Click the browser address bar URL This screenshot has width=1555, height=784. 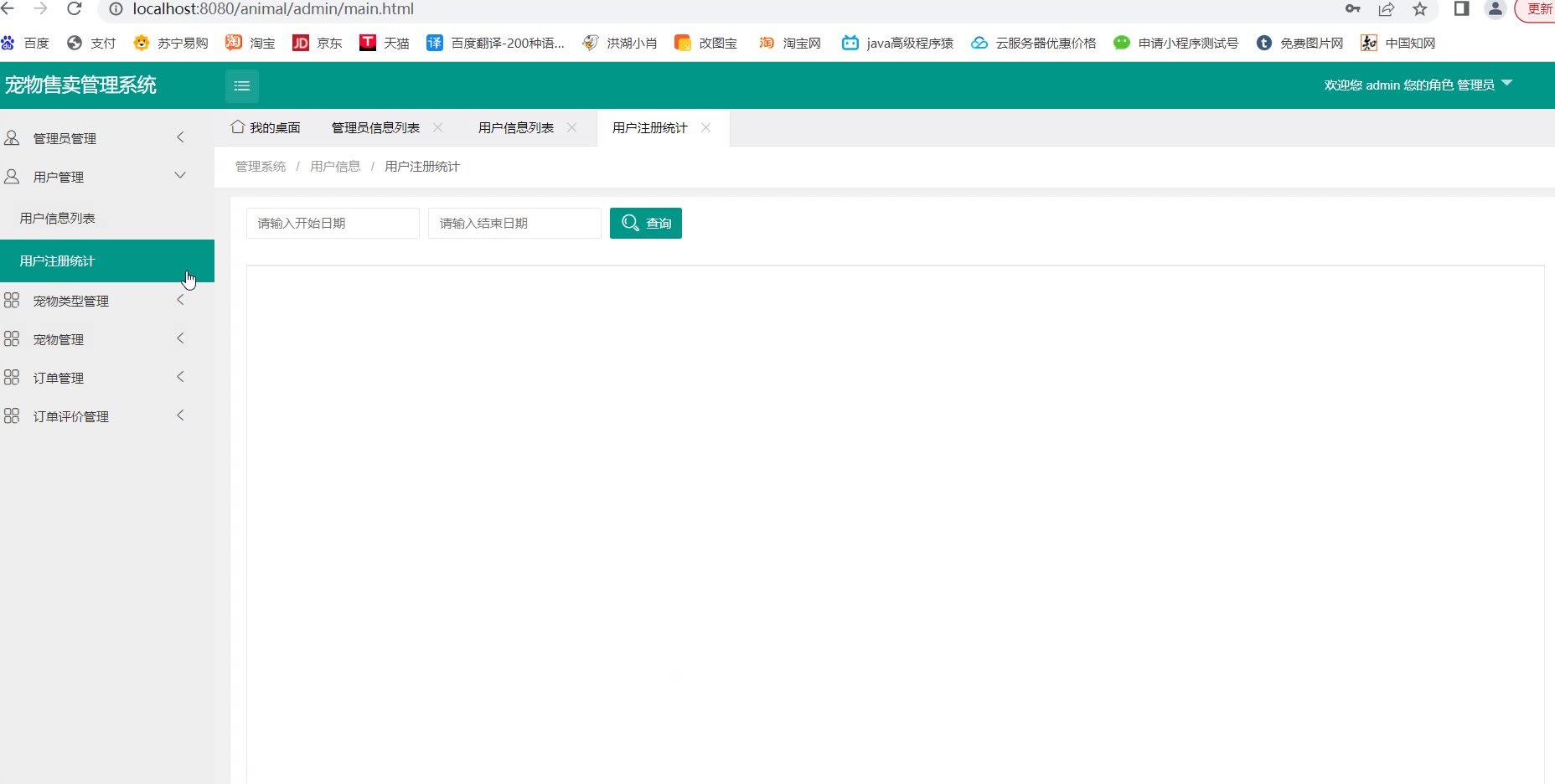click(x=273, y=8)
